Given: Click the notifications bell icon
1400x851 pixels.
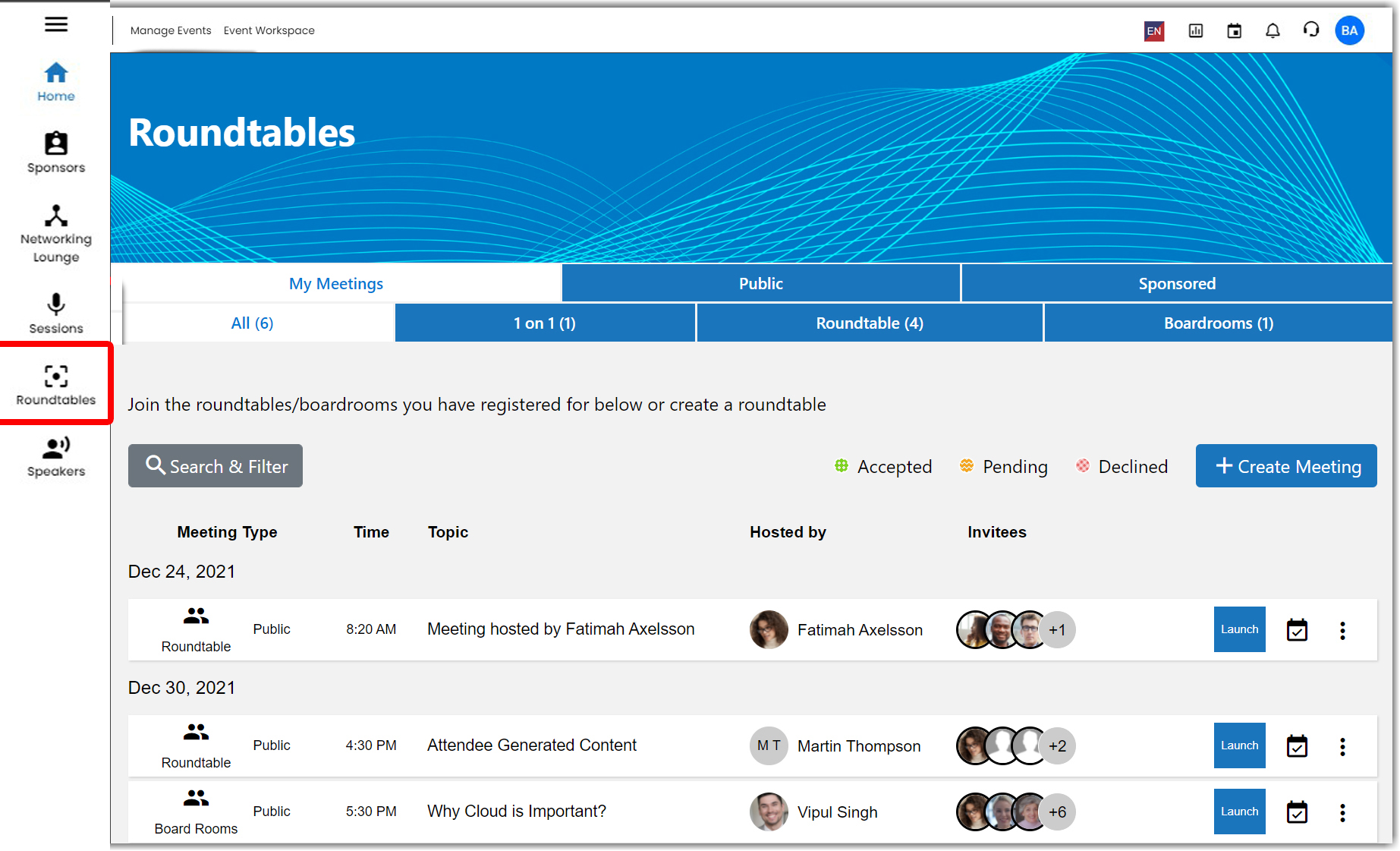Looking at the screenshot, I should pos(1273,30).
